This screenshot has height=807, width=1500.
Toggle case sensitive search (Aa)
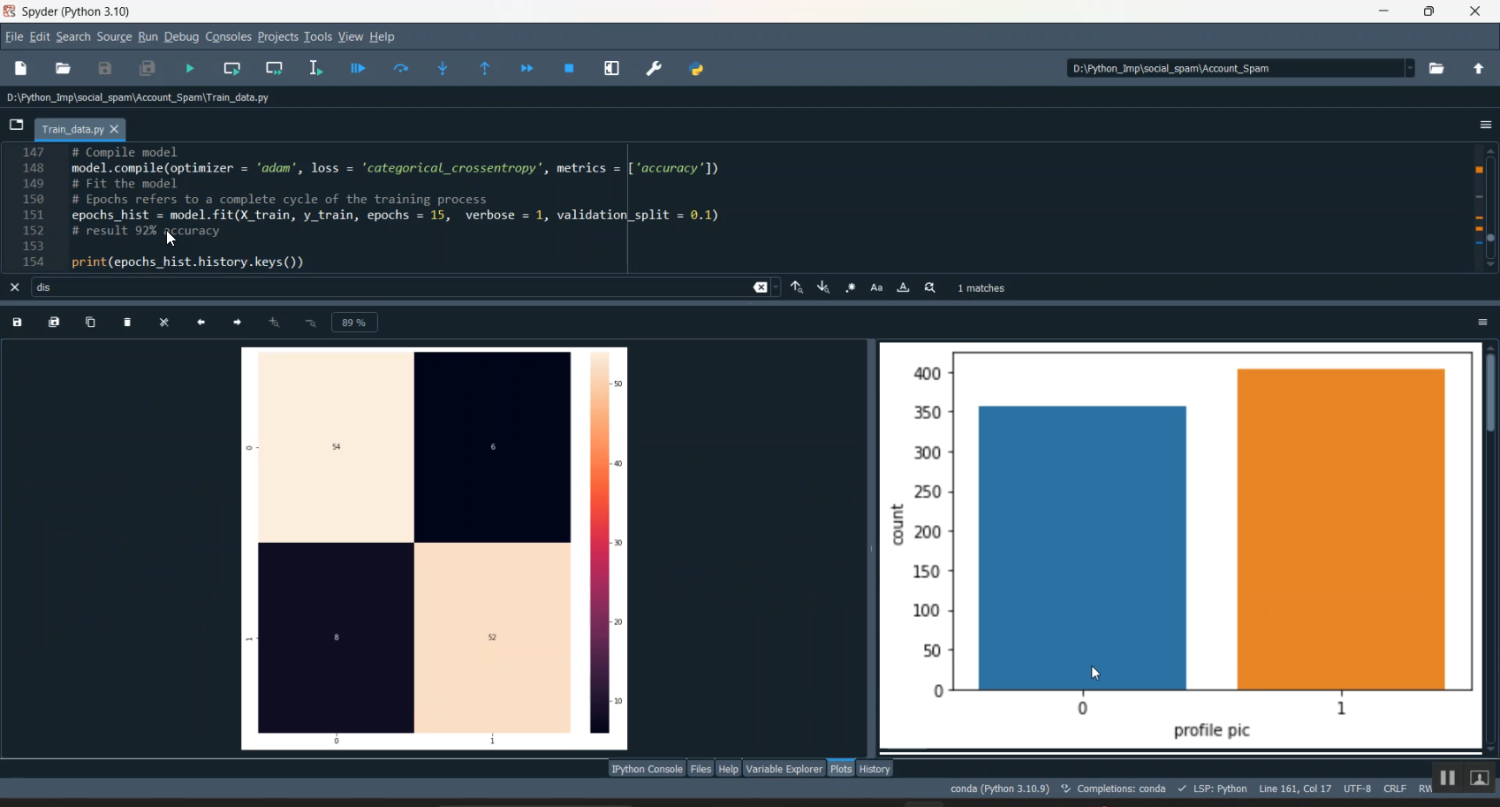click(876, 288)
